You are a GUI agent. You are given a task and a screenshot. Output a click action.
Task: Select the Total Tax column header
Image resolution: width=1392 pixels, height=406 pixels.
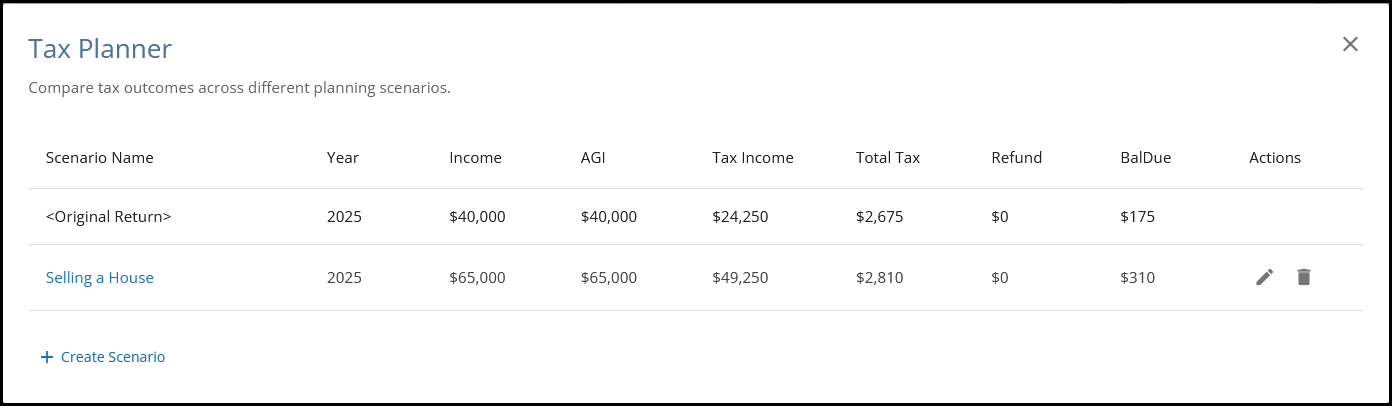point(888,158)
